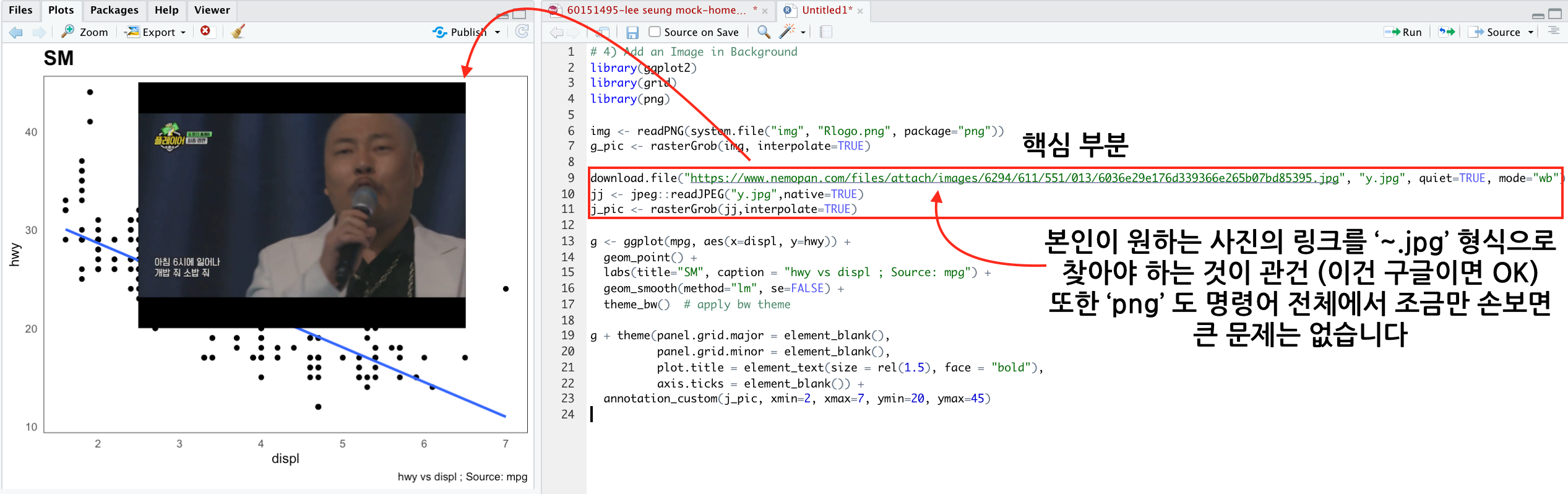Expand the Source options dropdown
1568x494 pixels.
click(x=1531, y=32)
